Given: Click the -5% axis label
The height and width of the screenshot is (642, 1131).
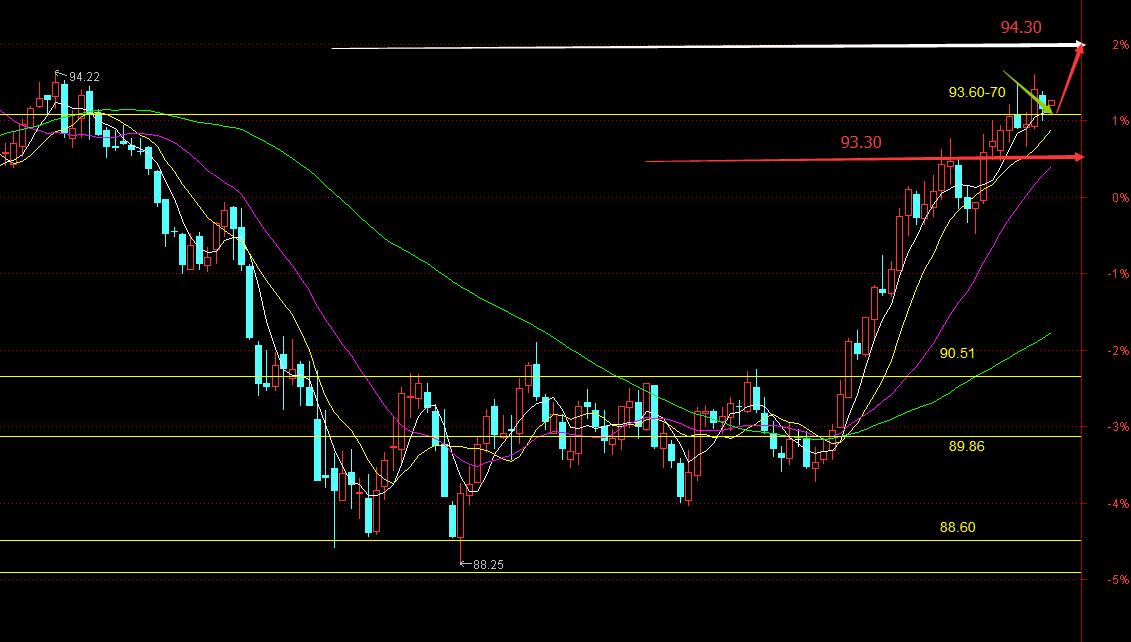Looking at the screenshot, I should click(x=1119, y=580).
